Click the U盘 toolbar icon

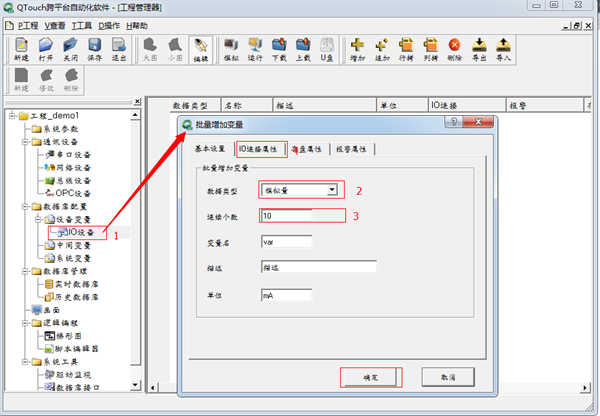coord(326,47)
